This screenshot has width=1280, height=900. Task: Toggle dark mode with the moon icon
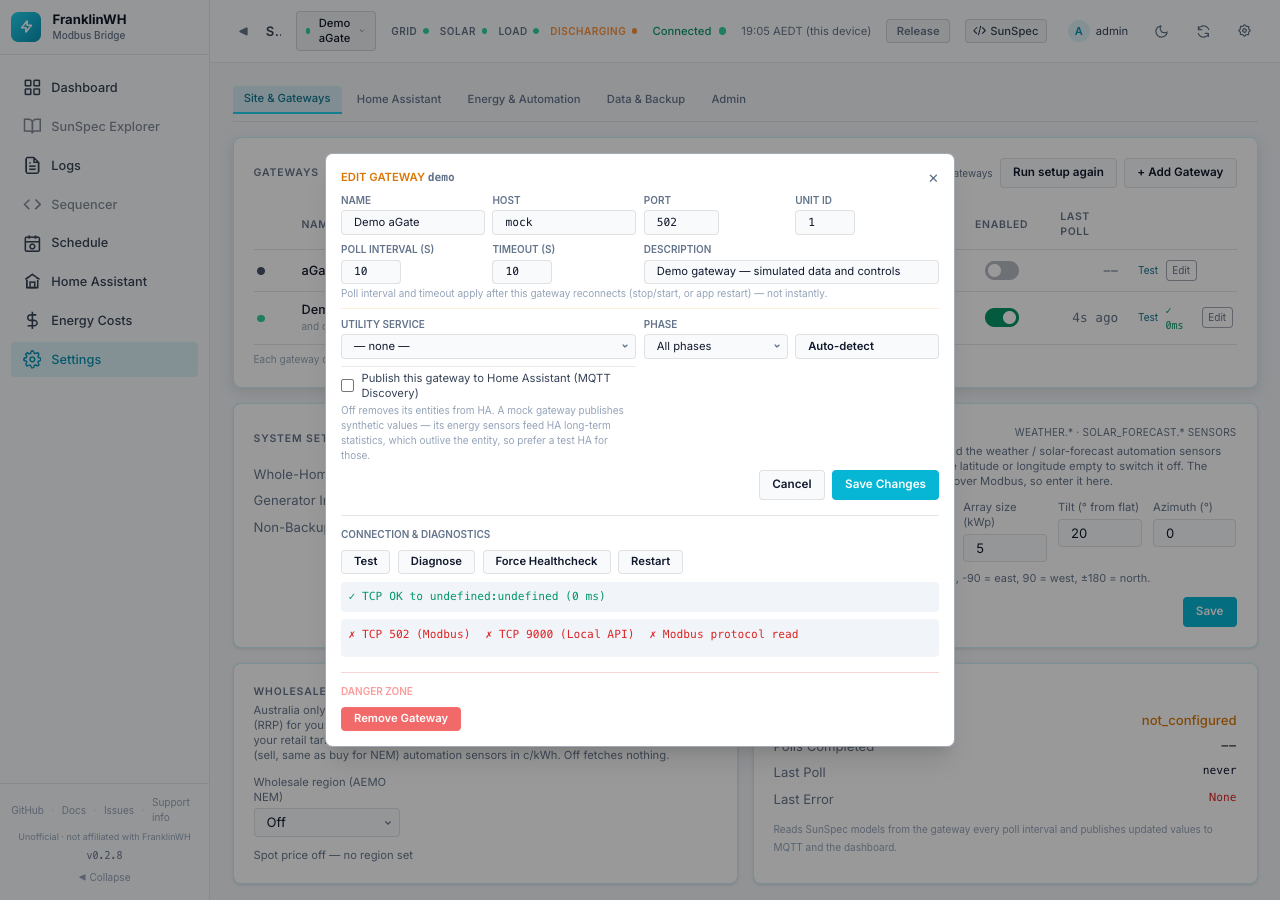pos(1161,31)
